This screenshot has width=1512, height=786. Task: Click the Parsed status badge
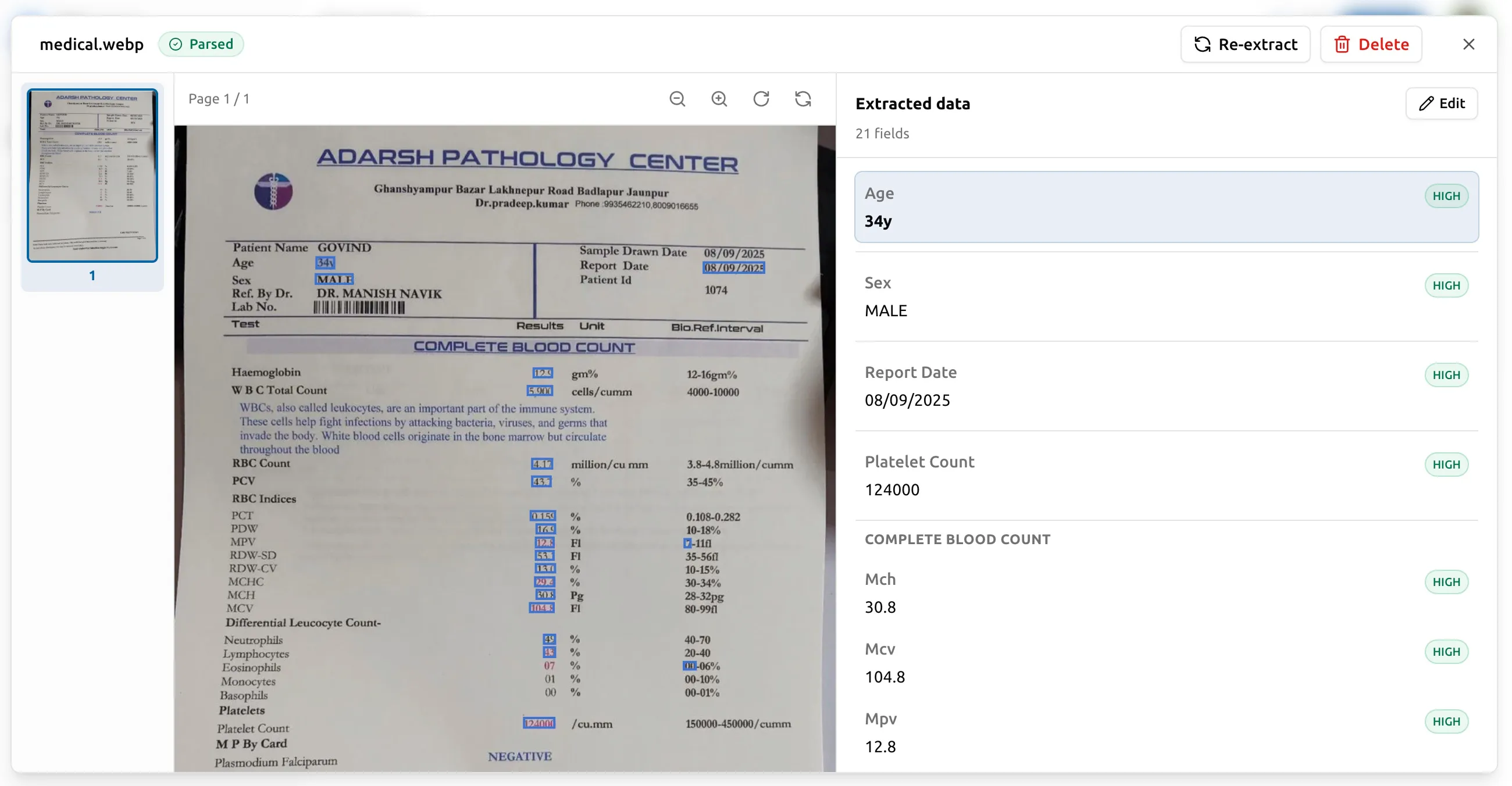201,44
